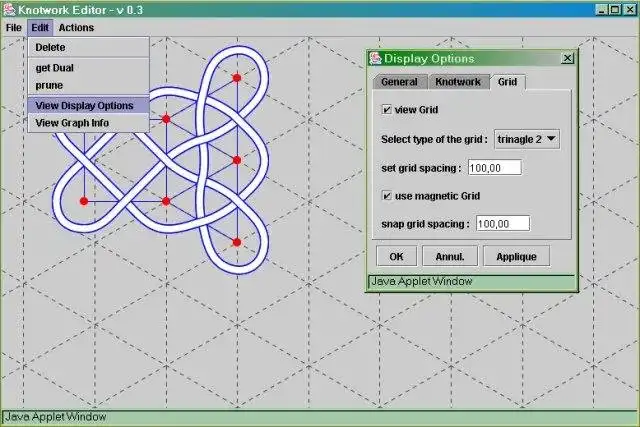This screenshot has width=640, height=427.
Task: Select get Dual menu entry
Action: pyautogui.click(x=89, y=68)
